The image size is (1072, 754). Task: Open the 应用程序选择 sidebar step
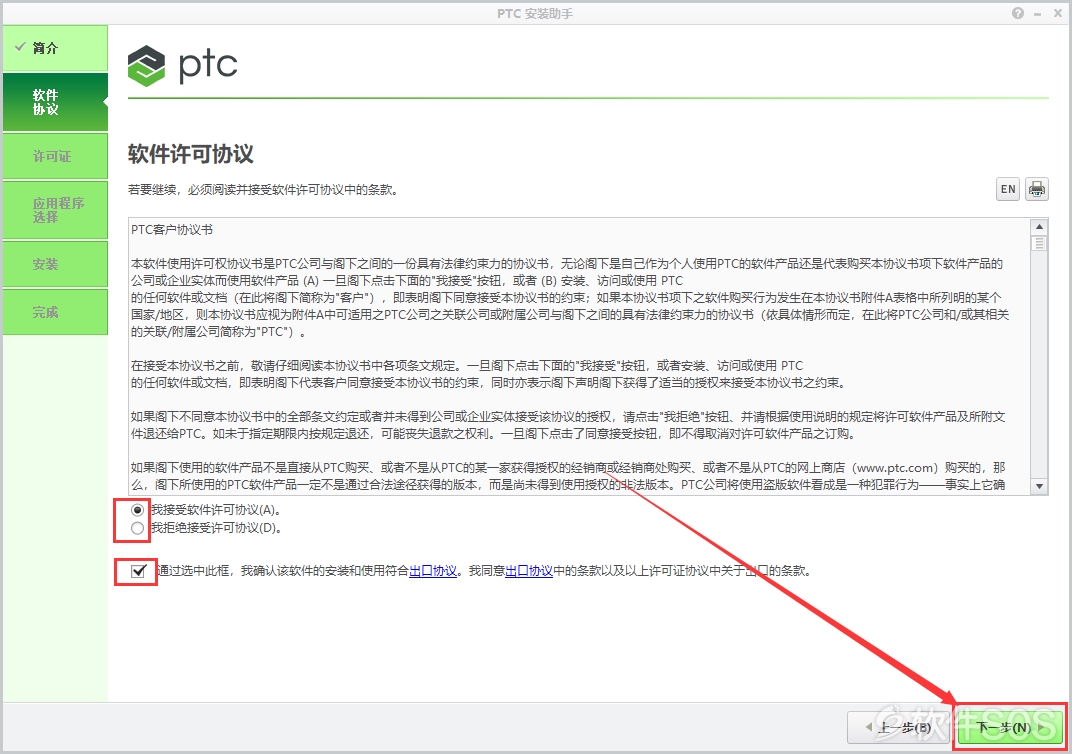tap(55, 210)
